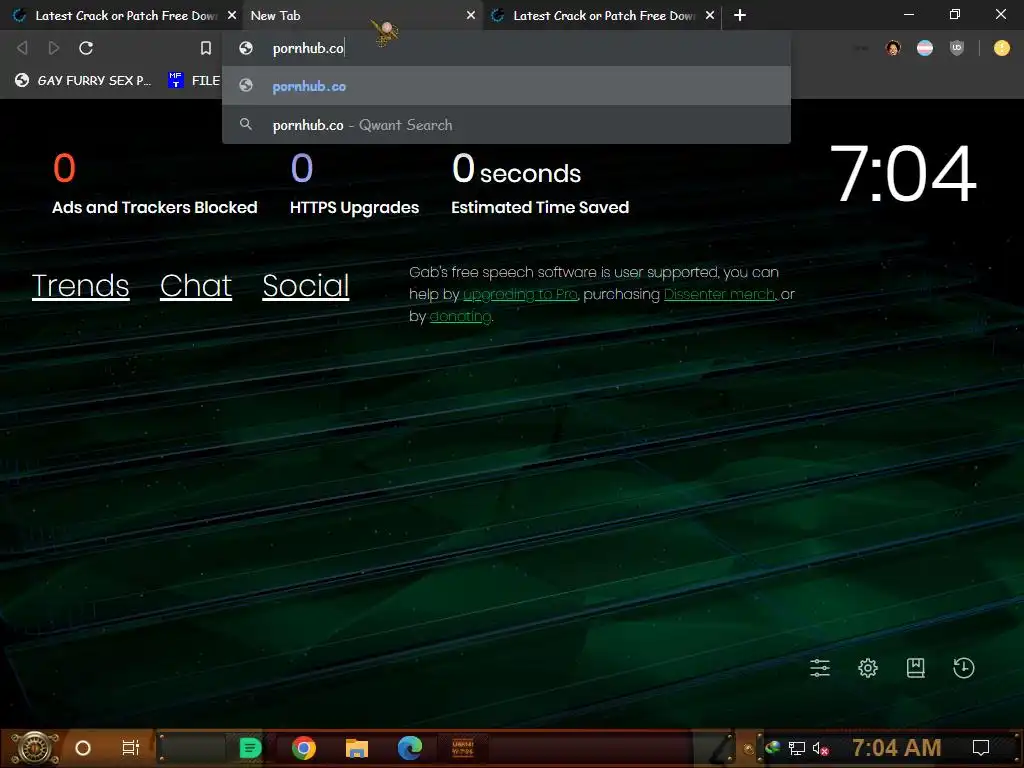Open the orange-text app on taskbar
Viewport: 1024px width, 768px height.
pyautogui.click(x=463, y=748)
